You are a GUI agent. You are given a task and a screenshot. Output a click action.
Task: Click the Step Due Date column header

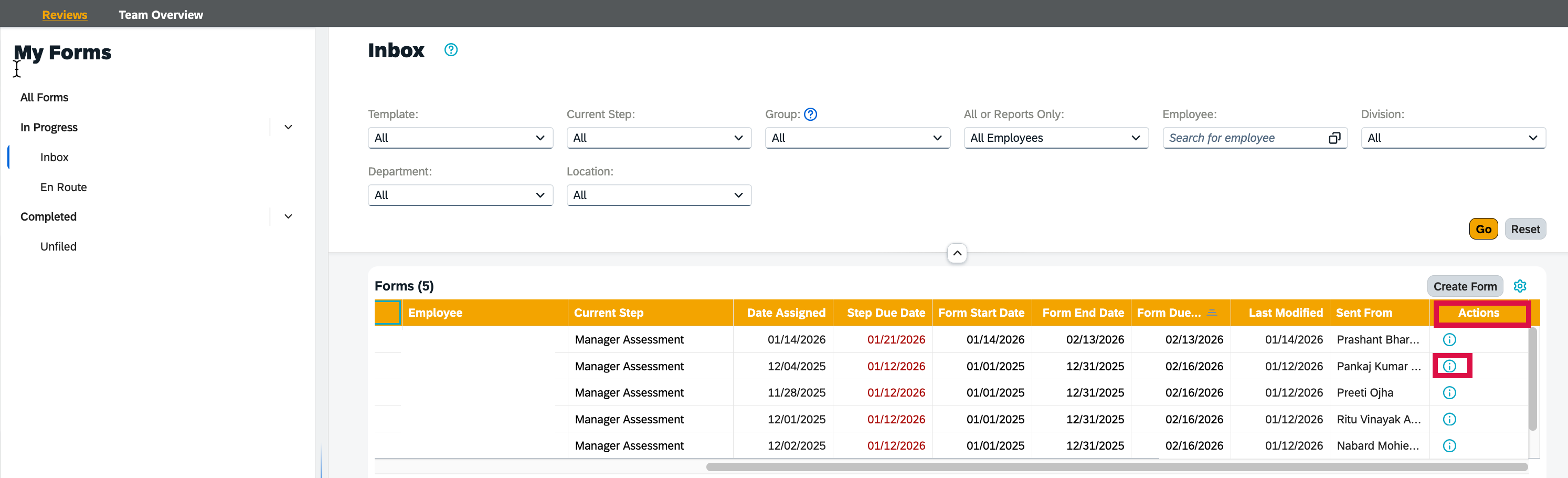coord(882,313)
